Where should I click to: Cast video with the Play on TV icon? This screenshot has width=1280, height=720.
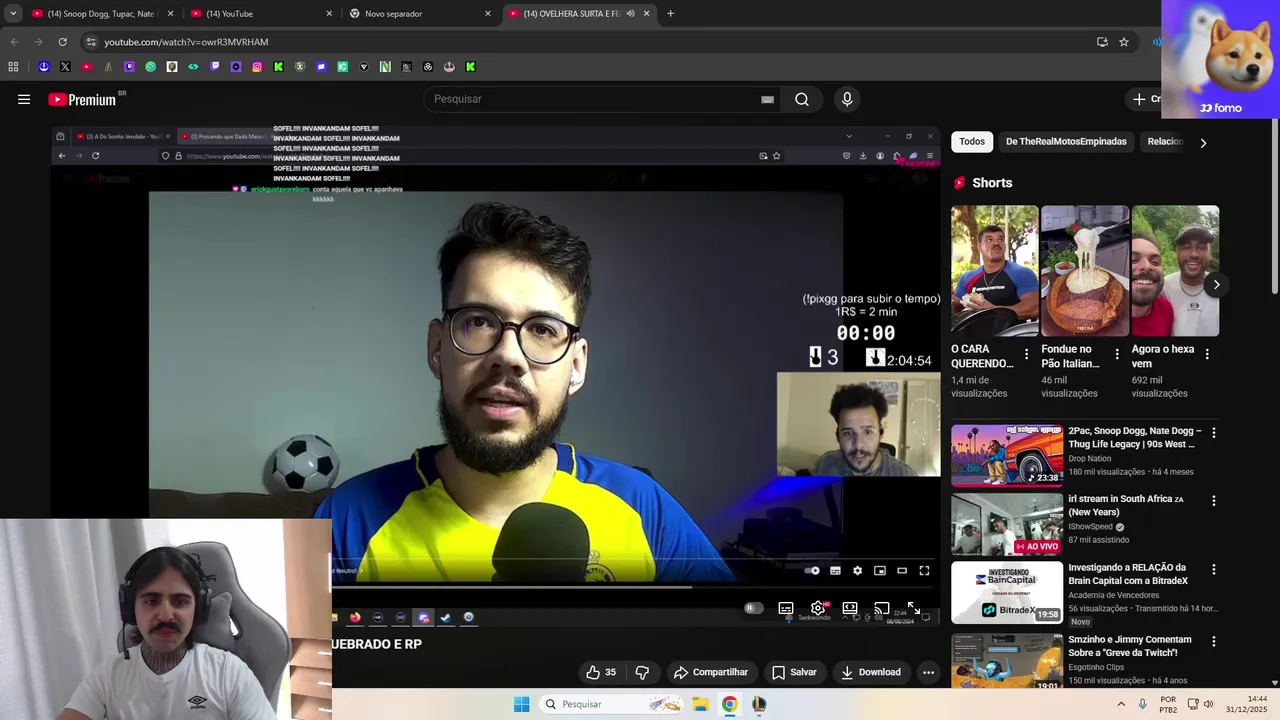coord(881,608)
